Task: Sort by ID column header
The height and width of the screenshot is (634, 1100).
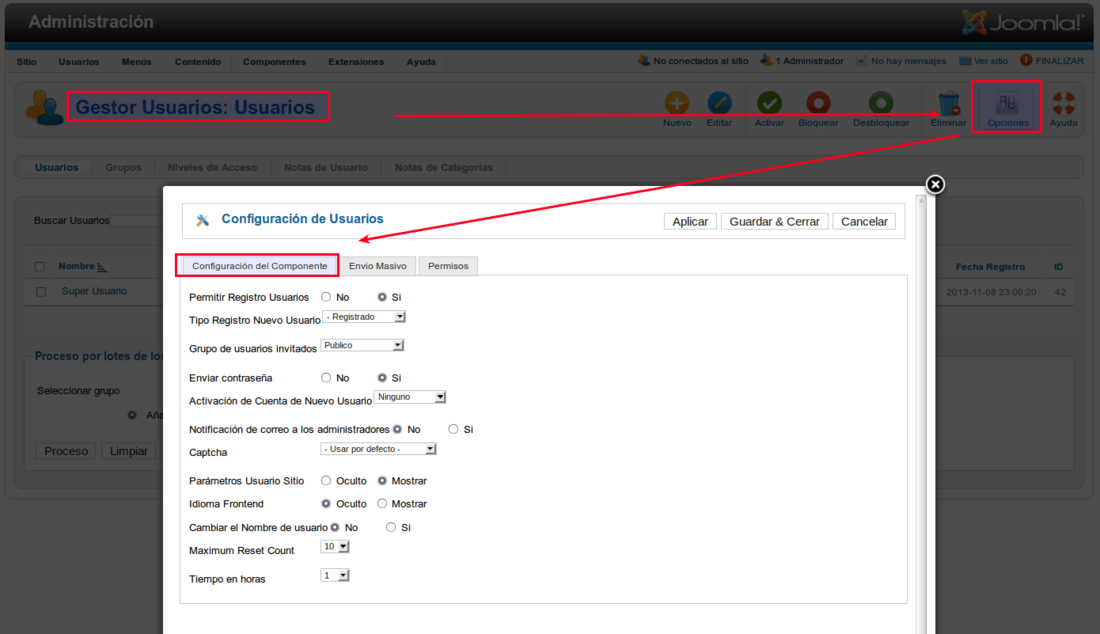Action: tap(1059, 267)
